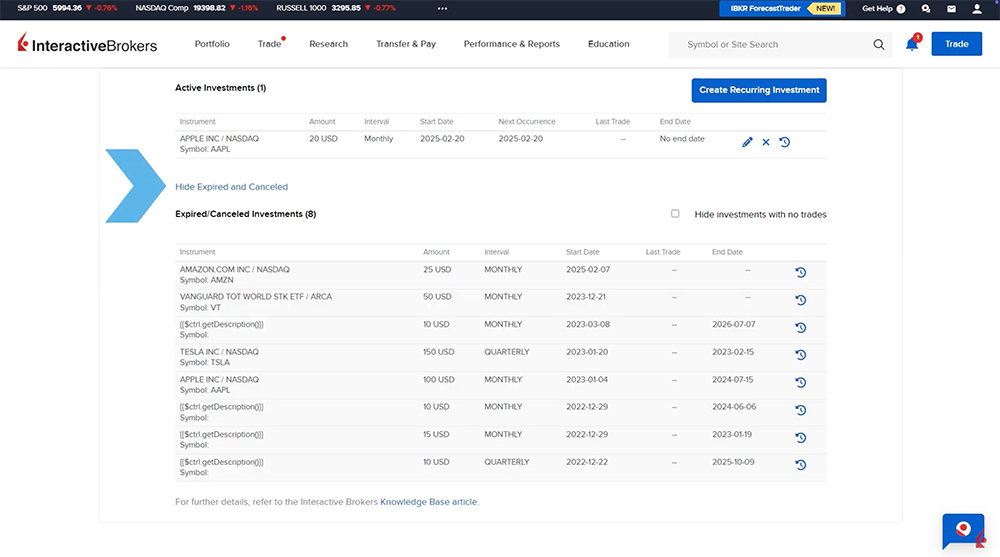The height and width of the screenshot is (557, 1000).
Task: Click Active Investments (1) heading
Action: click(221, 88)
